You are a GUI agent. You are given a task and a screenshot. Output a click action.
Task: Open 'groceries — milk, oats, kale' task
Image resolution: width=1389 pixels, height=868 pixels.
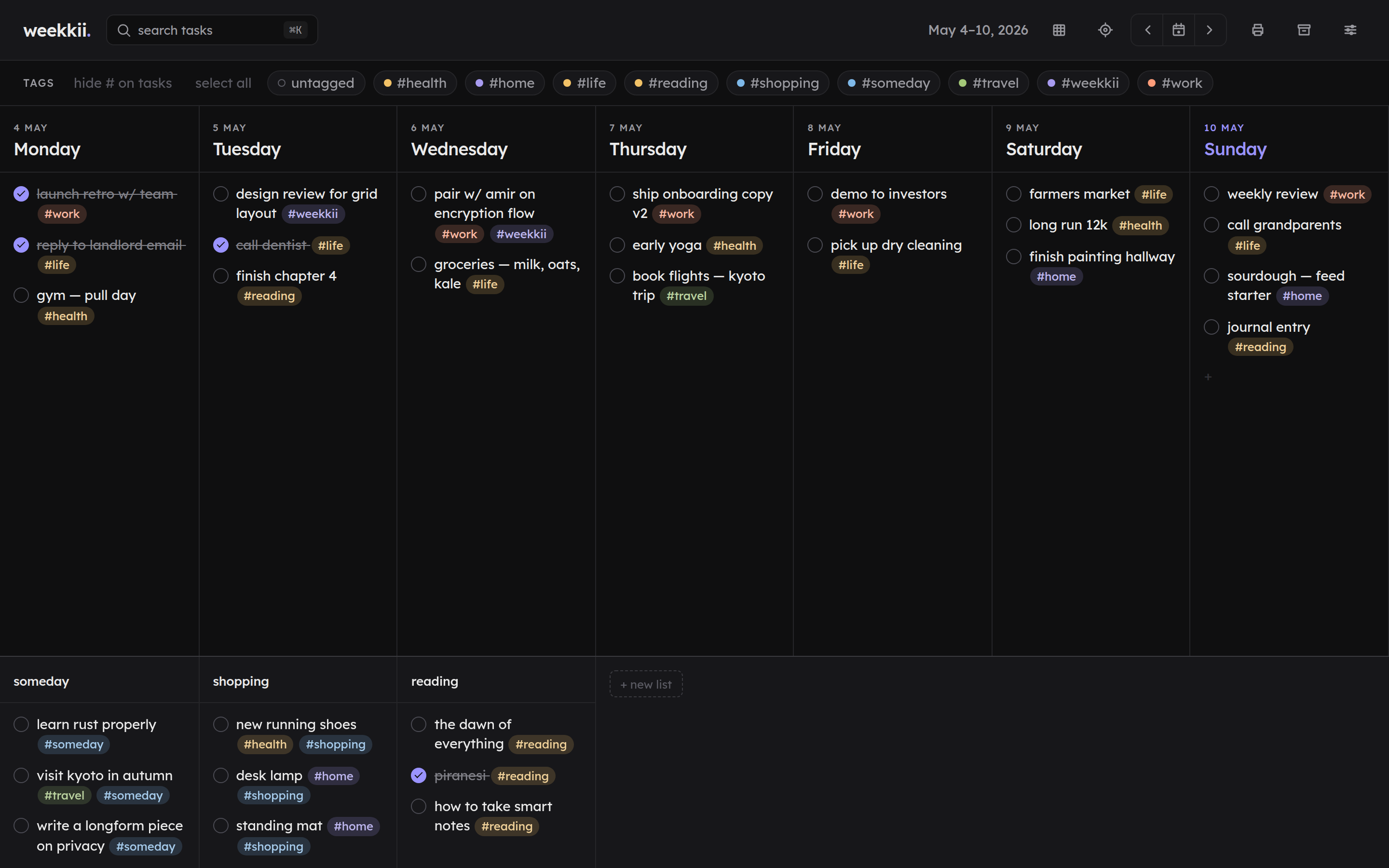tap(507, 274)
